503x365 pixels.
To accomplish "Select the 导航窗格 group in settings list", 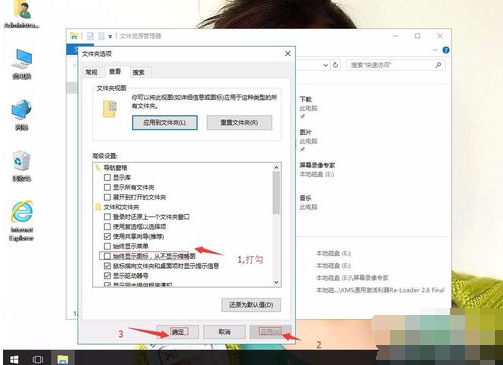I will pyautogui.click(x=115, y=168).
